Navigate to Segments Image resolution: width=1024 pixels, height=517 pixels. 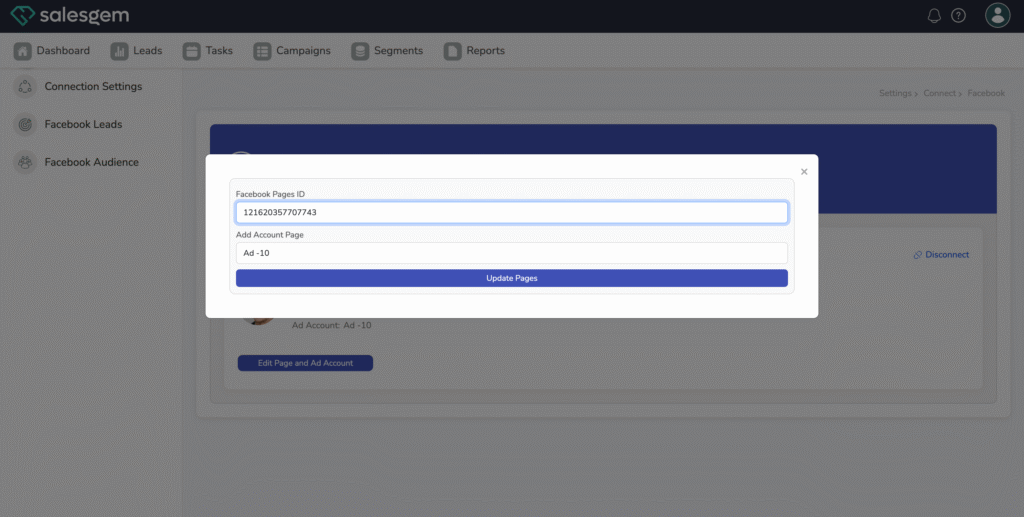(x=387, y=51)
